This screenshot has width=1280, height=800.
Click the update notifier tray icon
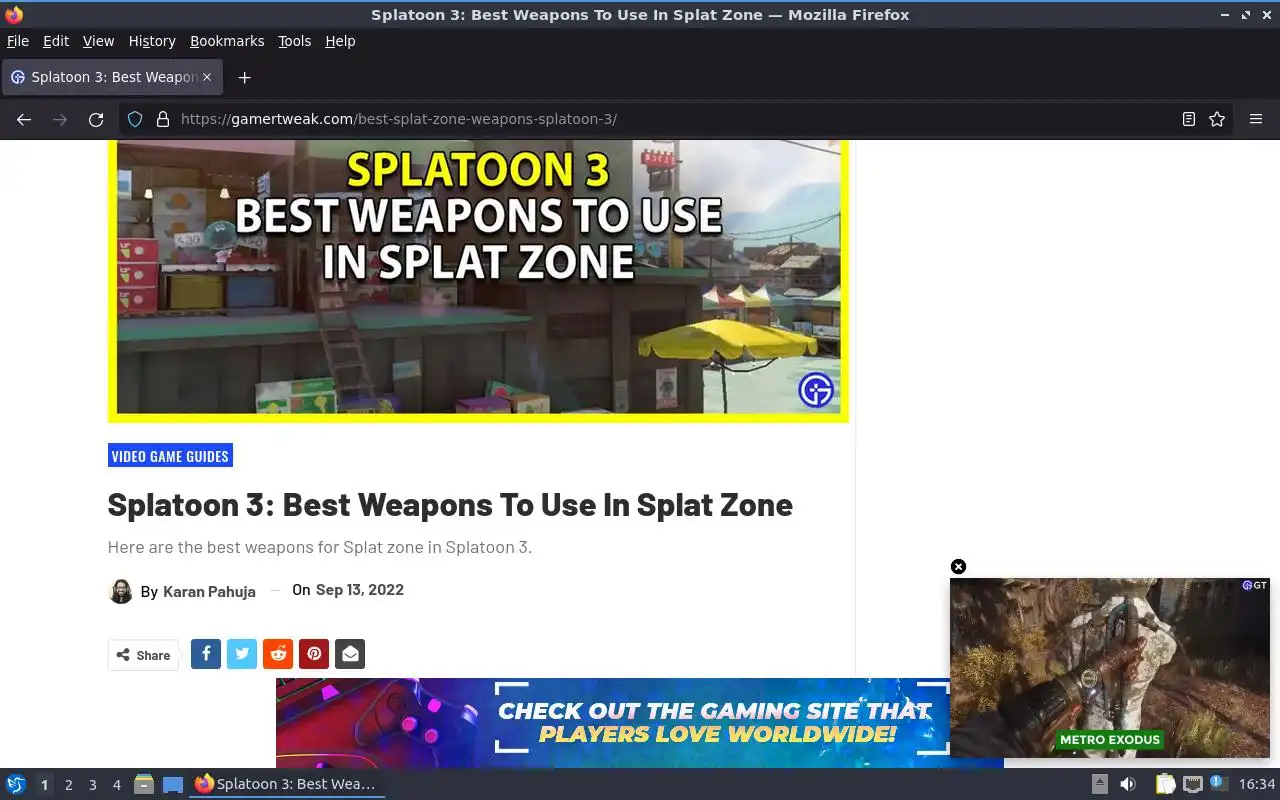[1217, 784]
